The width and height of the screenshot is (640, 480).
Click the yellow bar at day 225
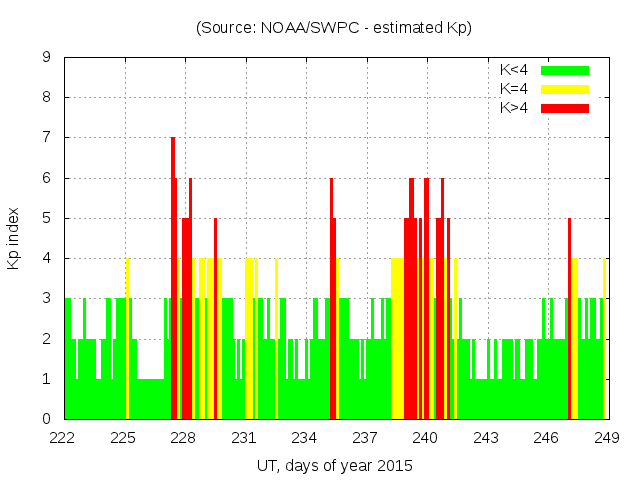click(x=127, y=340)
